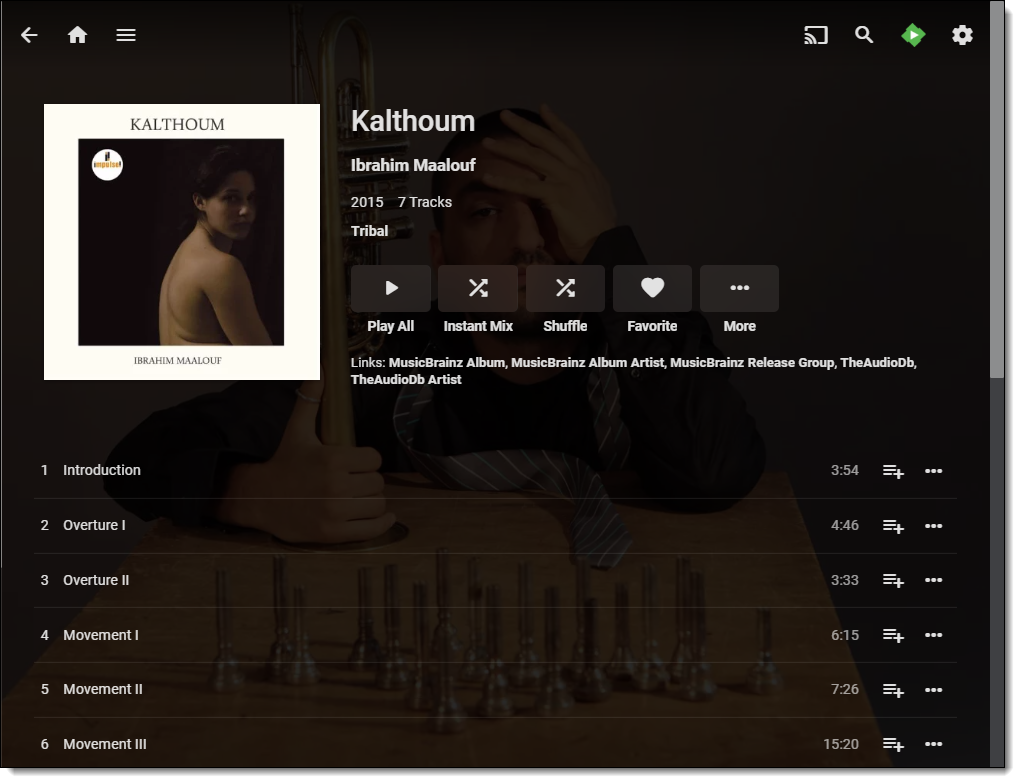Add Movement I to playlist

point(893,635)
